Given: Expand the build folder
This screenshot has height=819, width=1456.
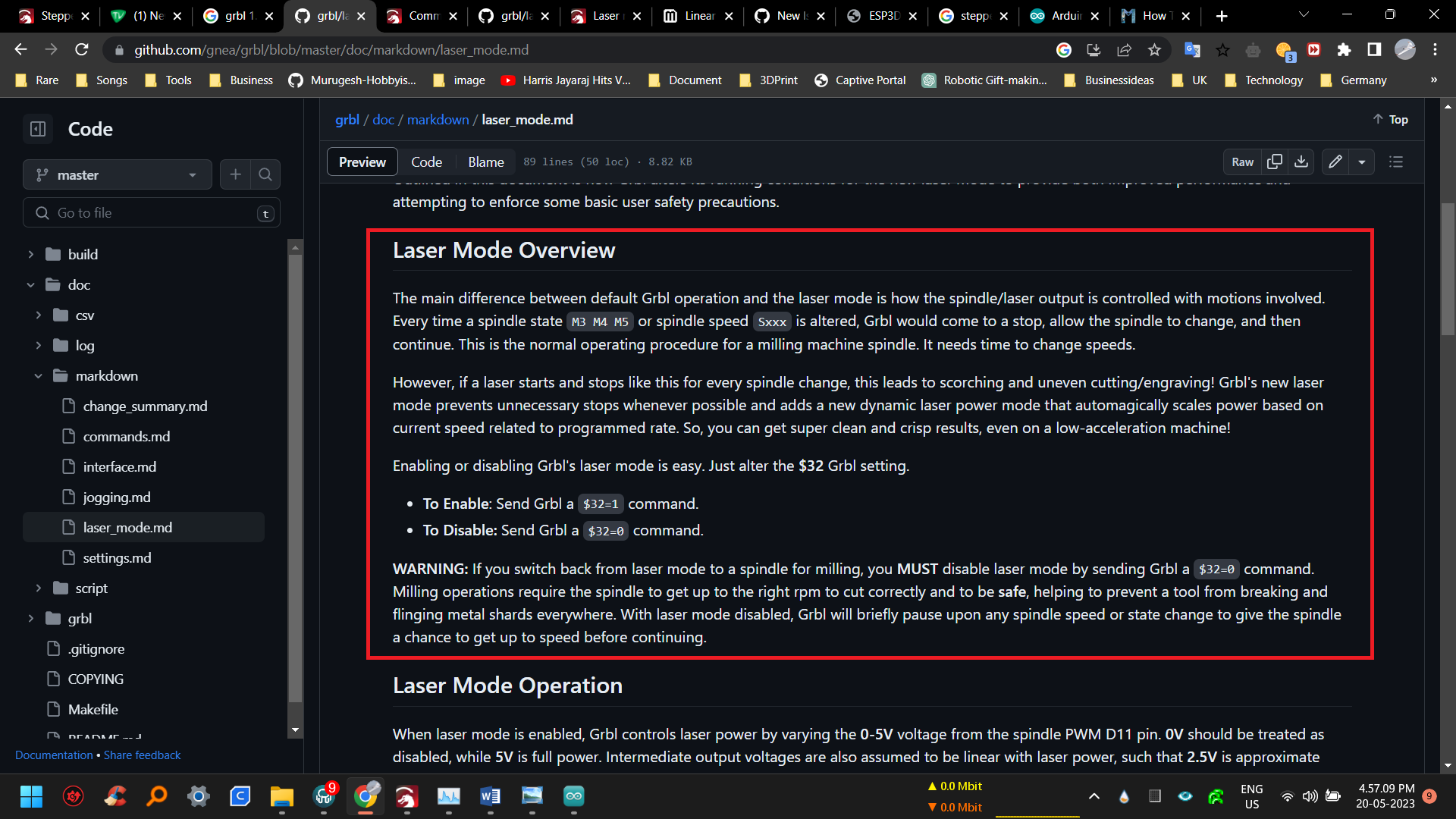Looking at the screenshot, I should click(x=31, y=255).
